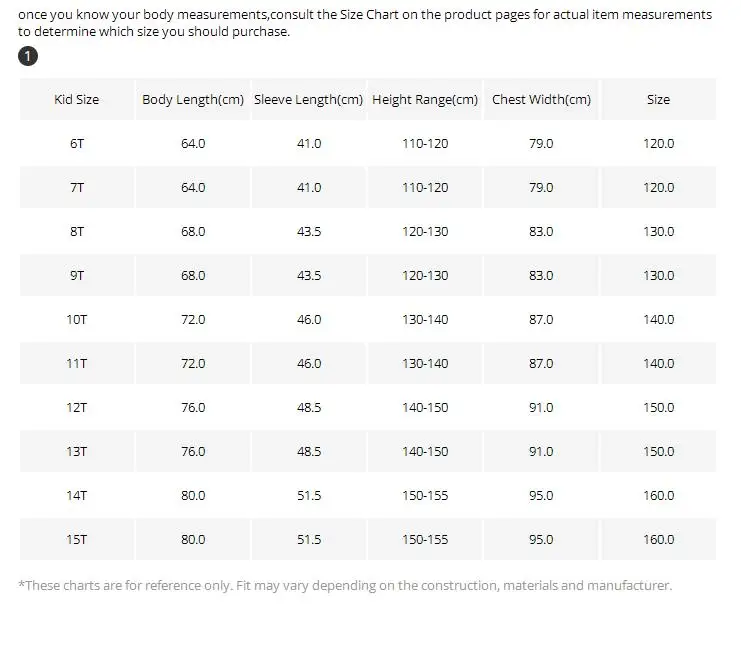The height and width of the screenshot is (657, 741).
Task: Click the 15T kid size cell
Action: point(77,539)
